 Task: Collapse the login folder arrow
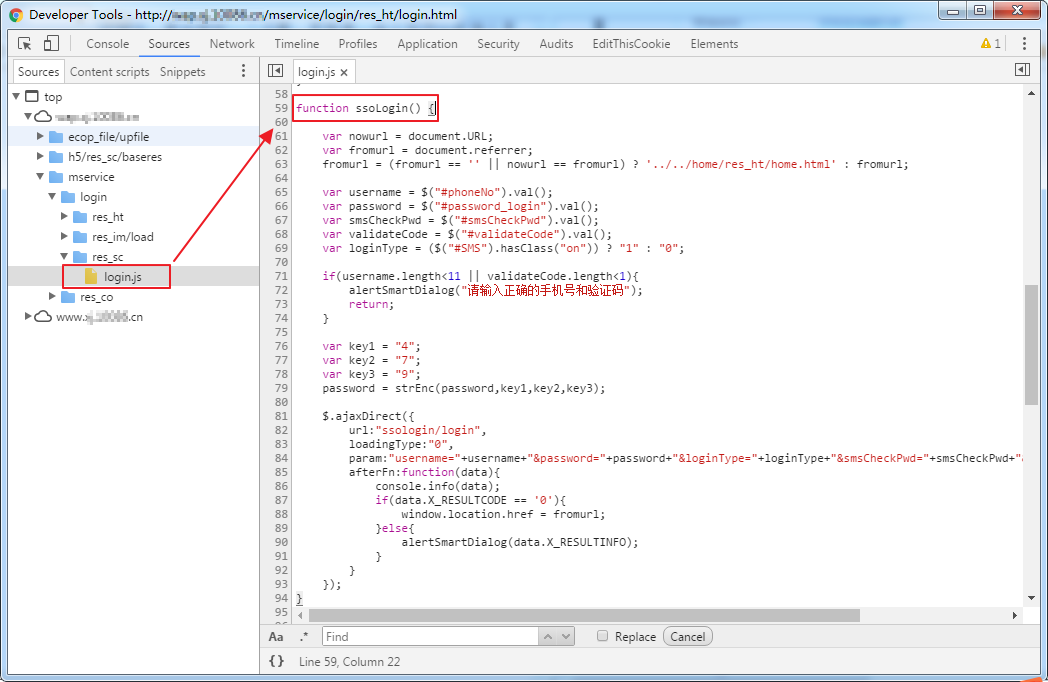[52, 197]
